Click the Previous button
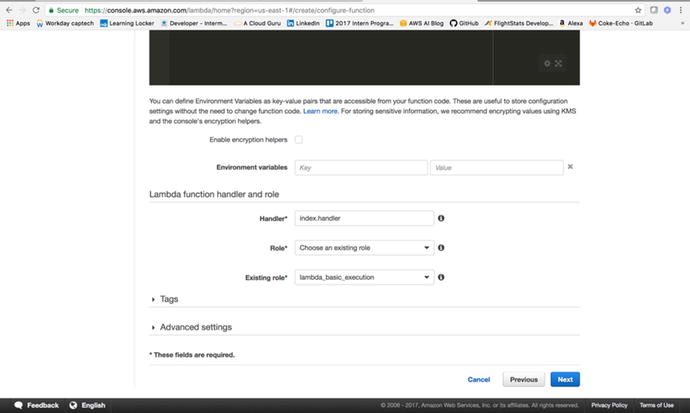This screenshot has width=690, height=413. (x=524, y=380)
